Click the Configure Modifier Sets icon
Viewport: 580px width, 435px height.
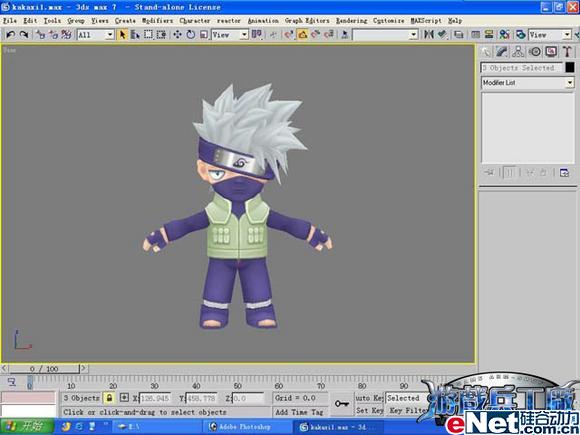pos(564,173)
